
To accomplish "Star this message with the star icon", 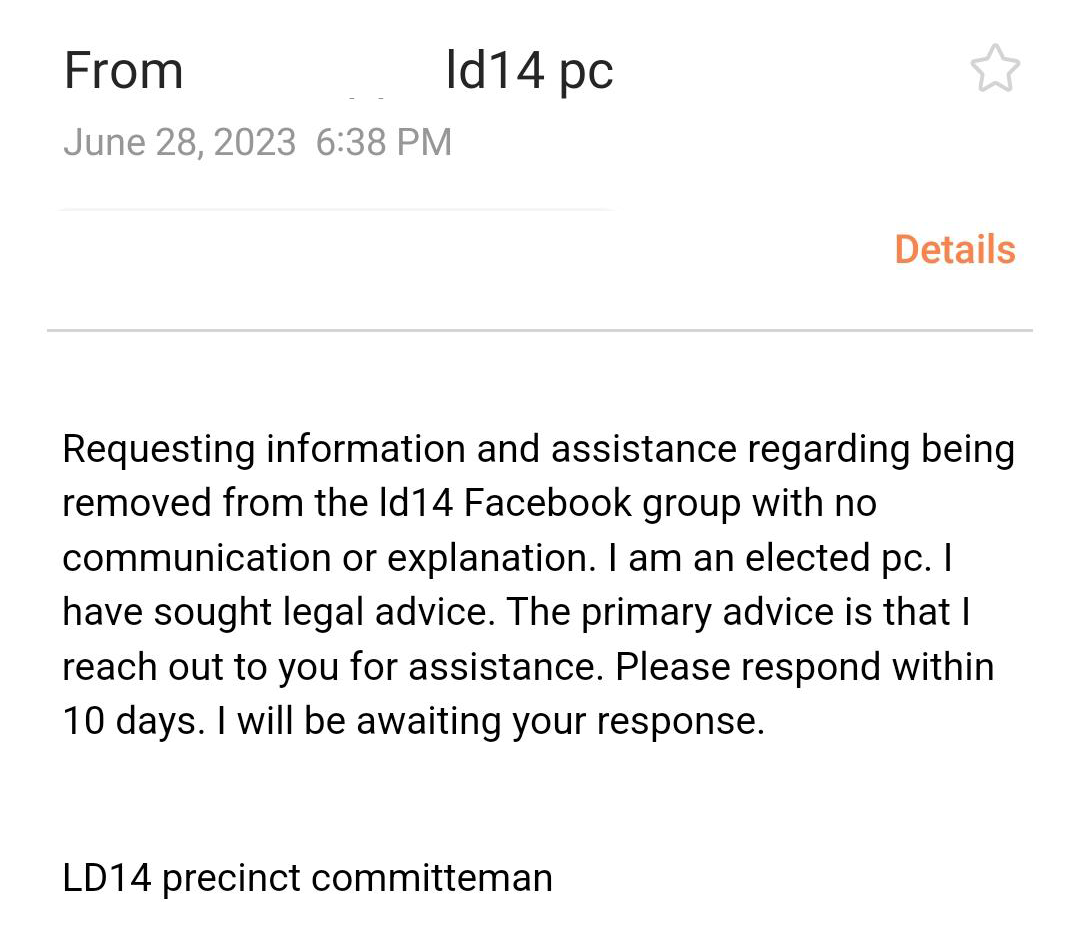I will pos(995,68).
